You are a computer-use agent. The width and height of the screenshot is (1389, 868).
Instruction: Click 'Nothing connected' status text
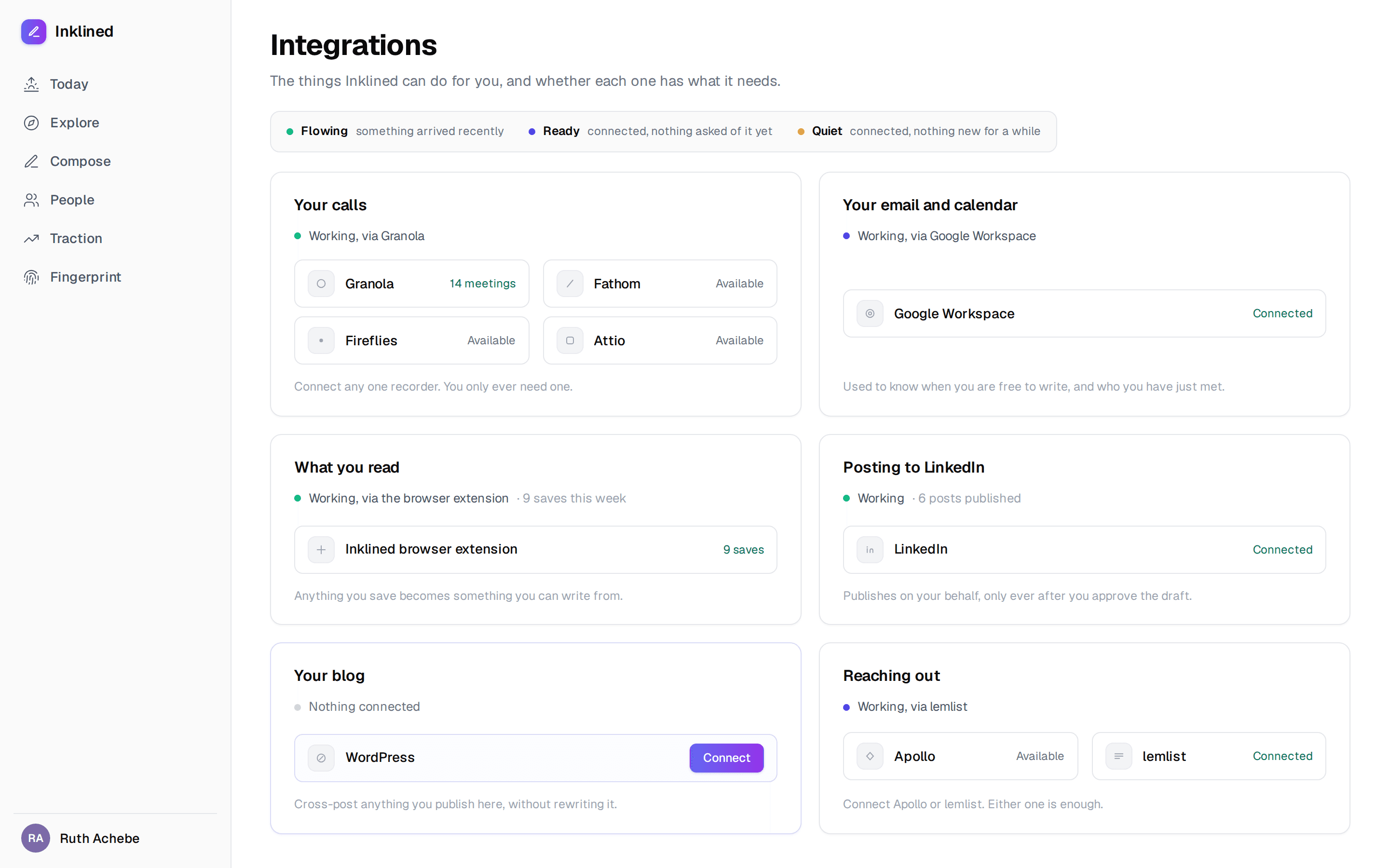[x=364, y=706]
